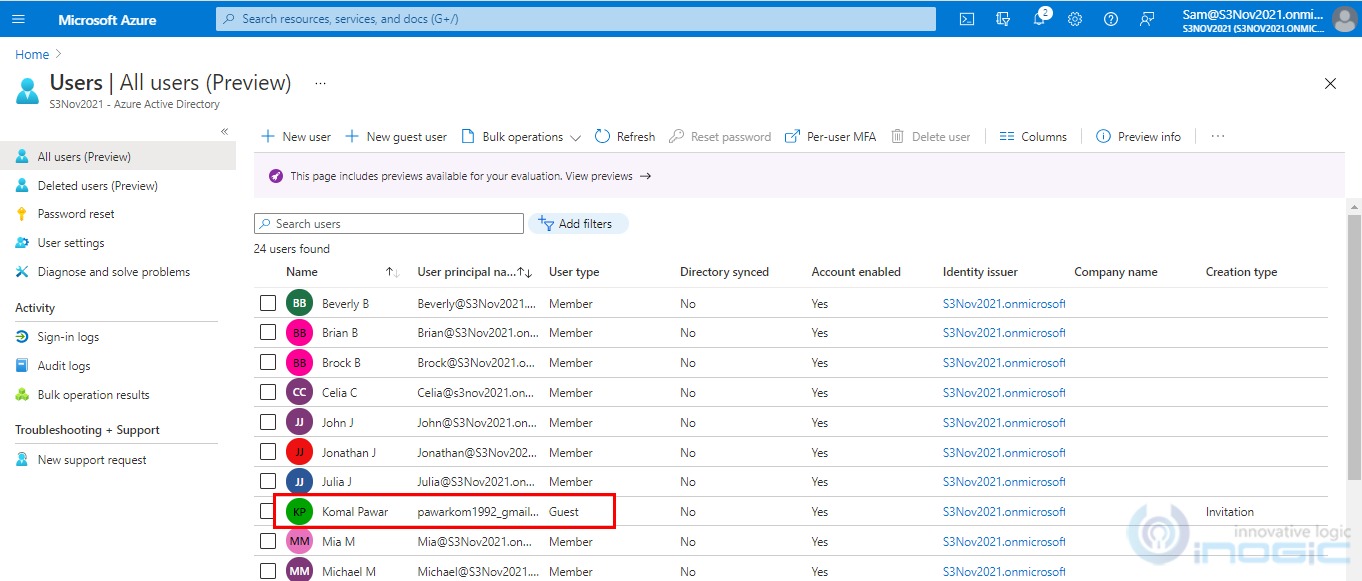The width and height of the screenshot is (1362, 581).
Task: Go to Deleted users (Preview)
Action: 97,186
